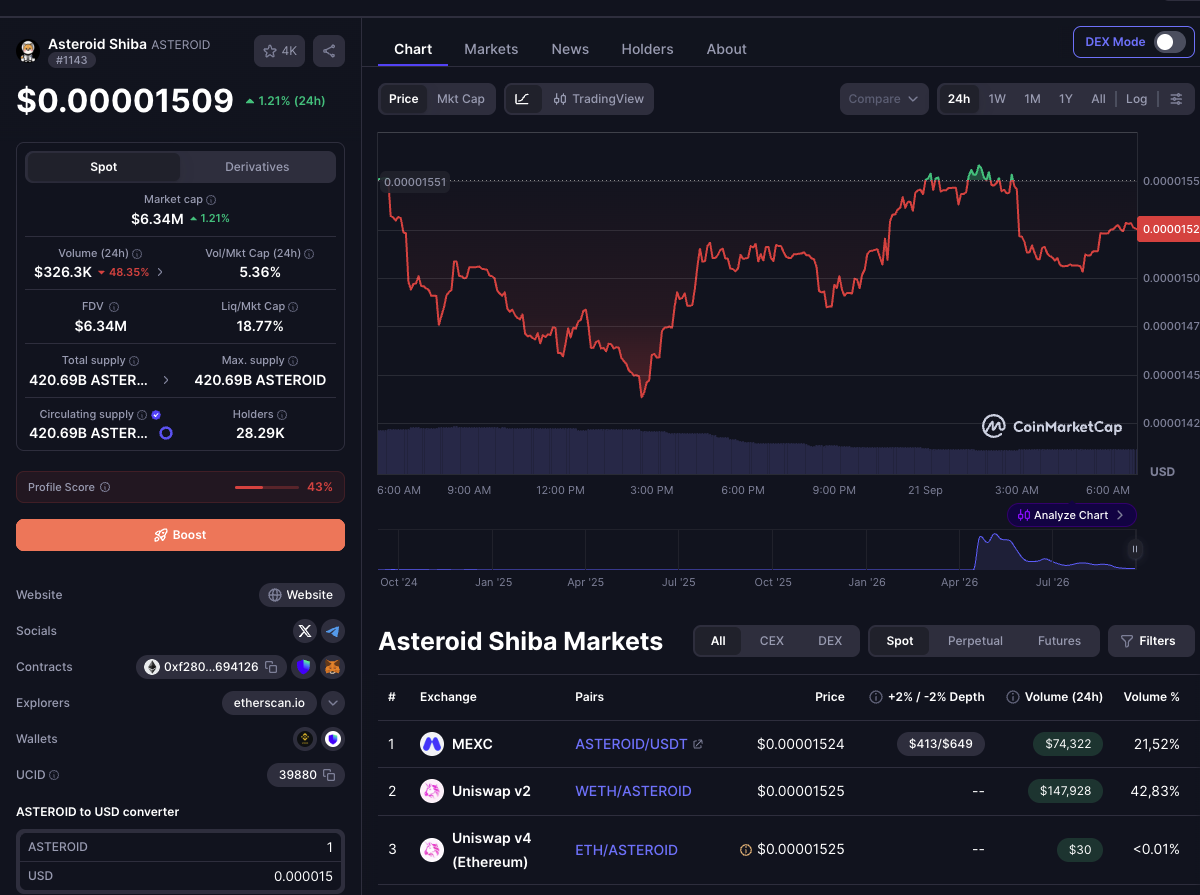The width and height of the screenshot is (1200, 895).
Task: Open the Holders tab
Action: tap(647, 49)
